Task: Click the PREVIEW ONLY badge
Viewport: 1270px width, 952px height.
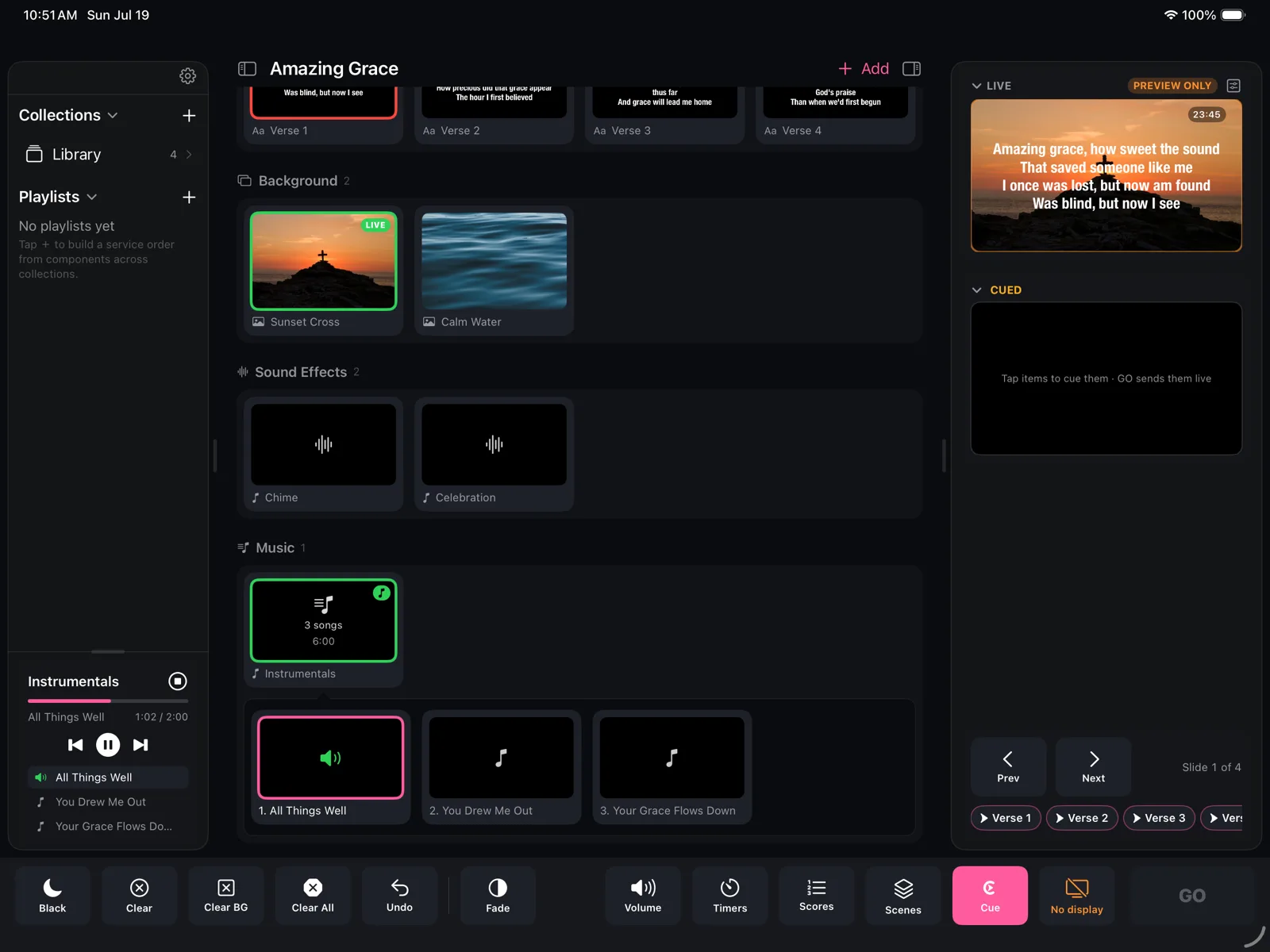Action: pyautogui.click(x=1172, y=86)
